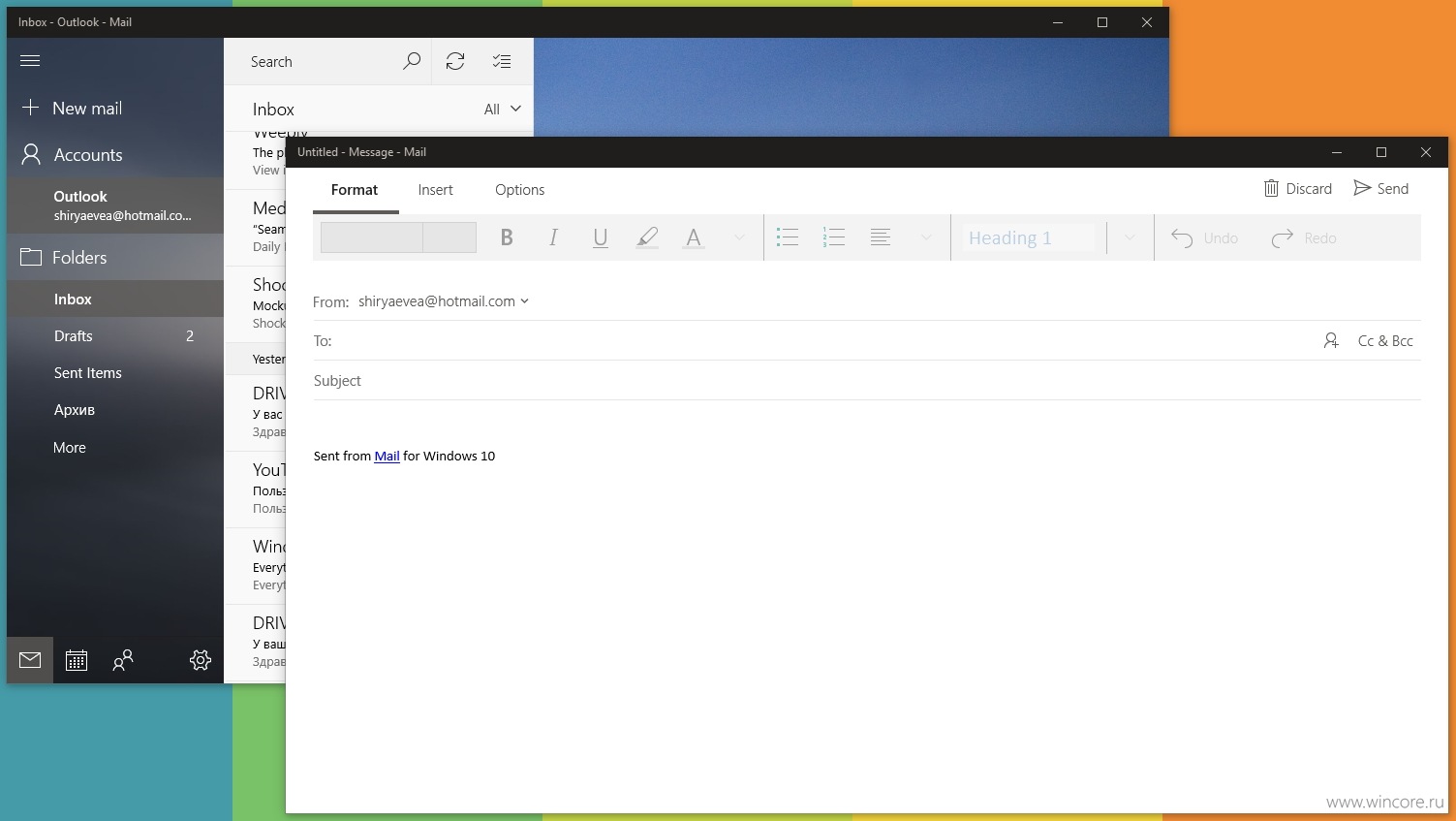
Task: Maximize the Untitled Message window
Action: 1381,152
